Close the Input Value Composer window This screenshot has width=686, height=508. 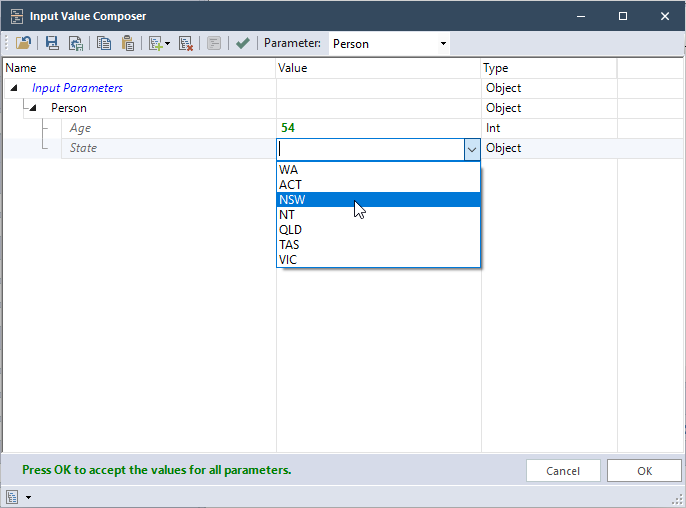coord(665,16)
